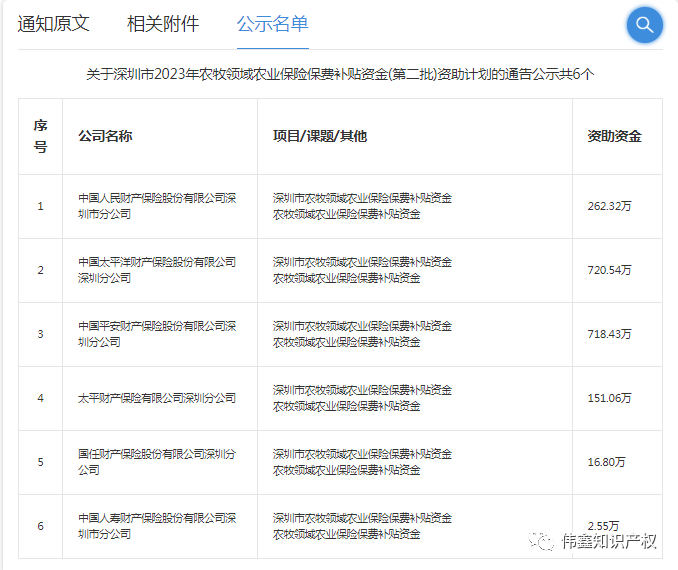The height and width of the screenshot is (570, 678).
Task: Click the project description in row 4
Action: point(362,398)
